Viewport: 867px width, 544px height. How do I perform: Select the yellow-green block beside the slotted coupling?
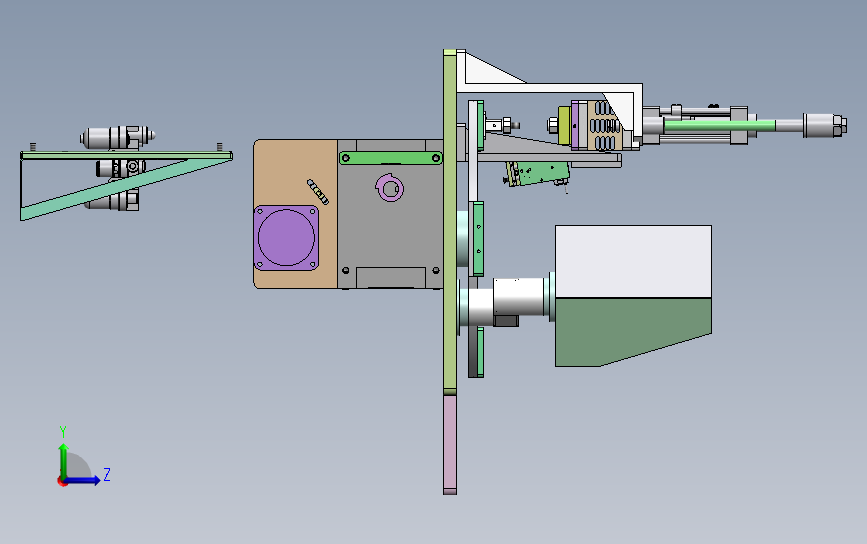pyautogui.click(x=564, y=125)
